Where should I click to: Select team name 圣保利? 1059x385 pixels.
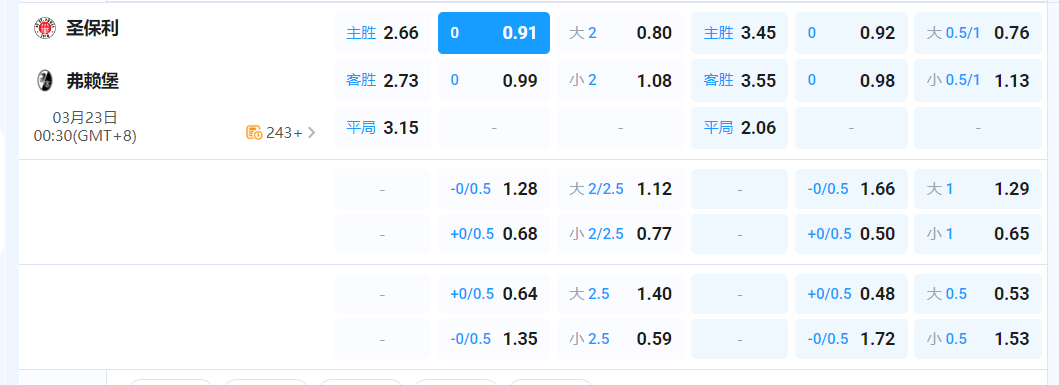point(92,29)
